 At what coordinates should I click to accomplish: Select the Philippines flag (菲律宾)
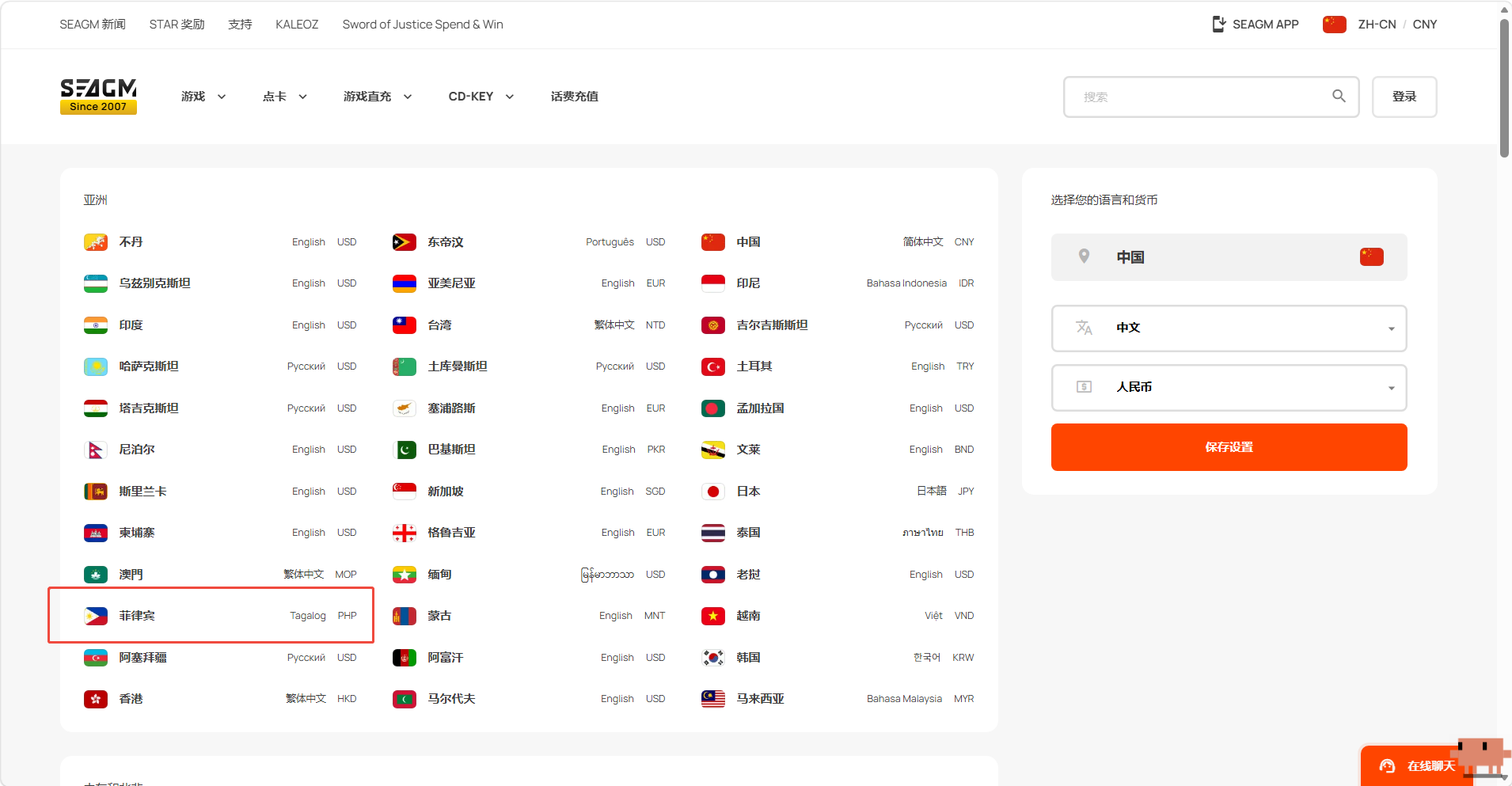[96, 616]
